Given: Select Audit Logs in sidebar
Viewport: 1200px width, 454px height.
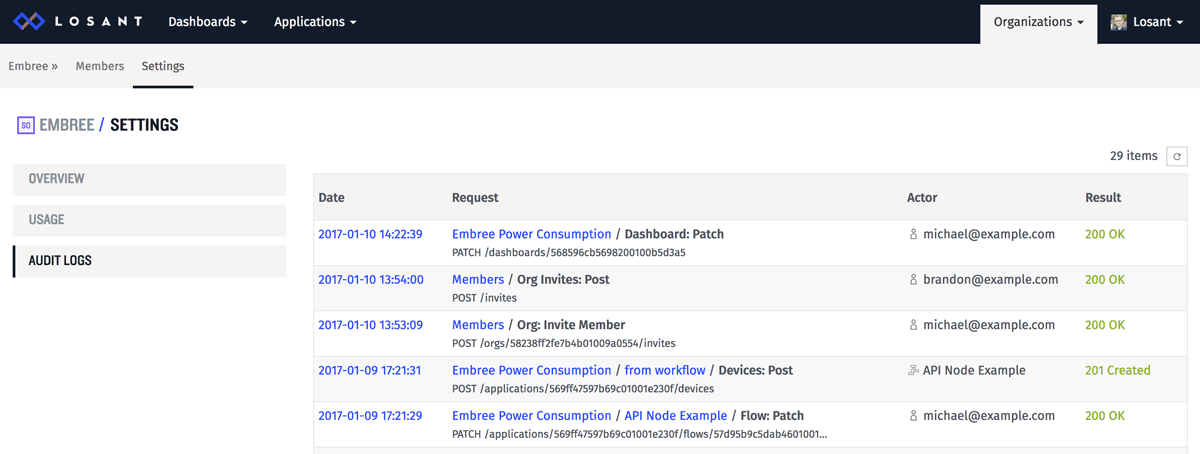Looking at the screenshot, I should coord(150,261).
